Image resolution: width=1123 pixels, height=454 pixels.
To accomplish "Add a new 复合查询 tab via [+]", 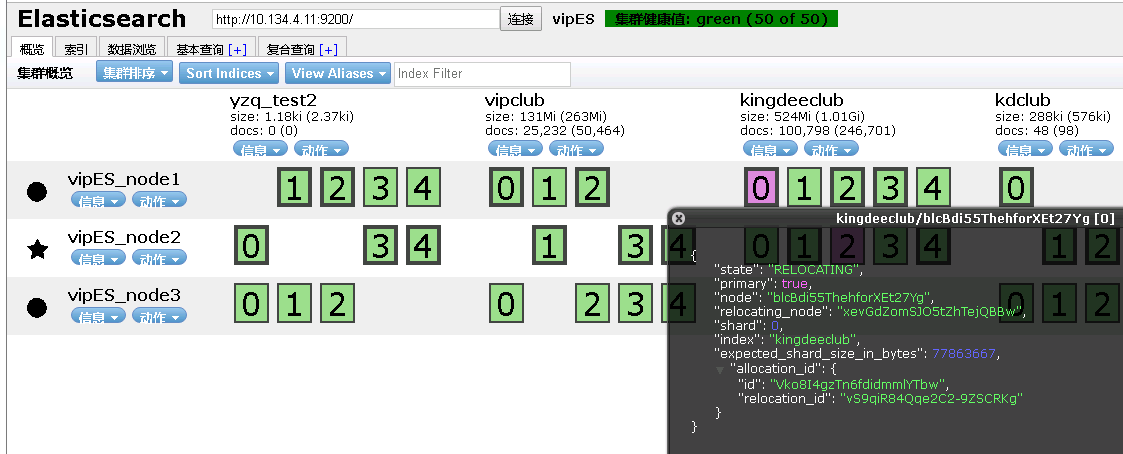I will pos(328,49).
